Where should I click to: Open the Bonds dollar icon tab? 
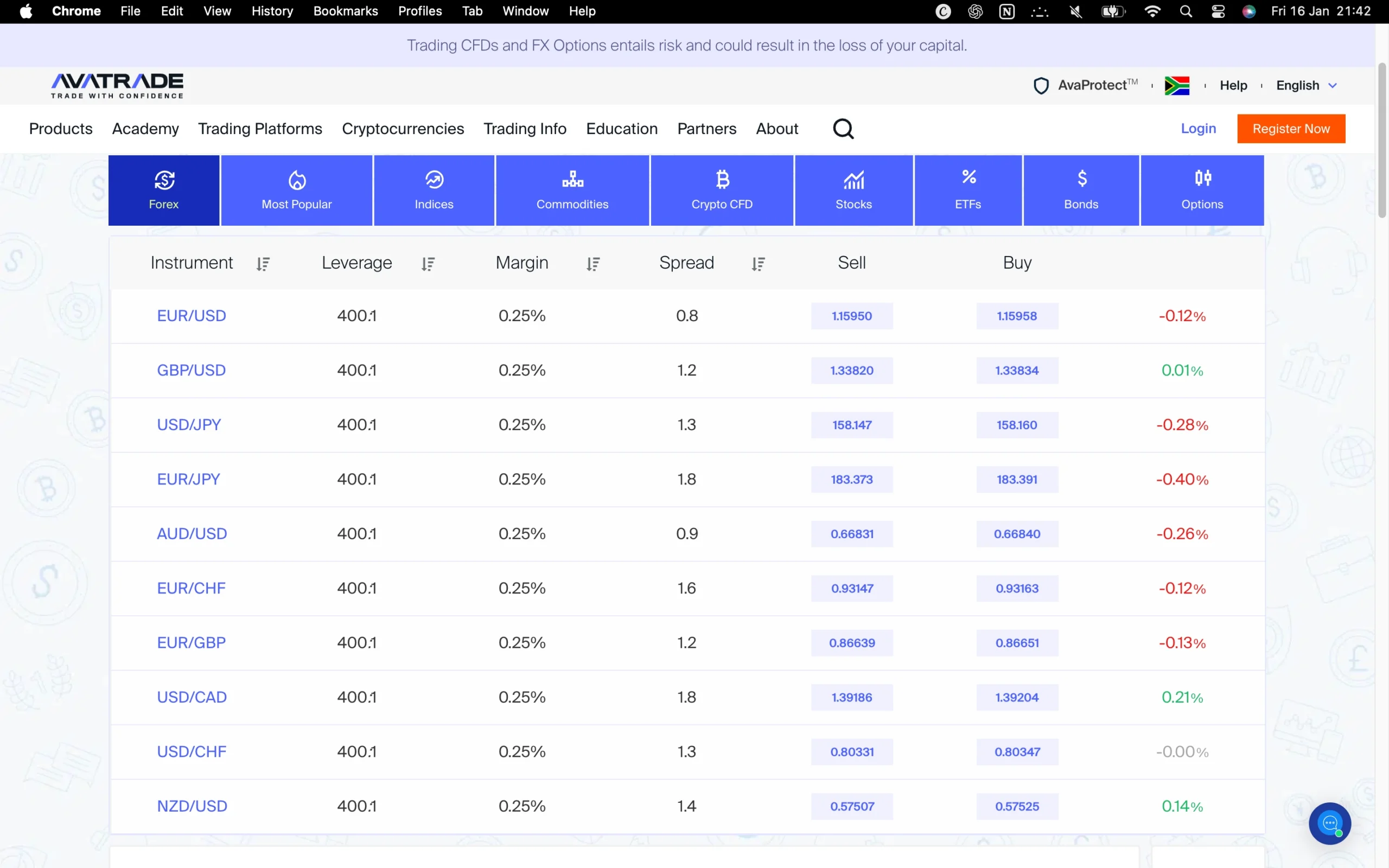[1081, 177]
